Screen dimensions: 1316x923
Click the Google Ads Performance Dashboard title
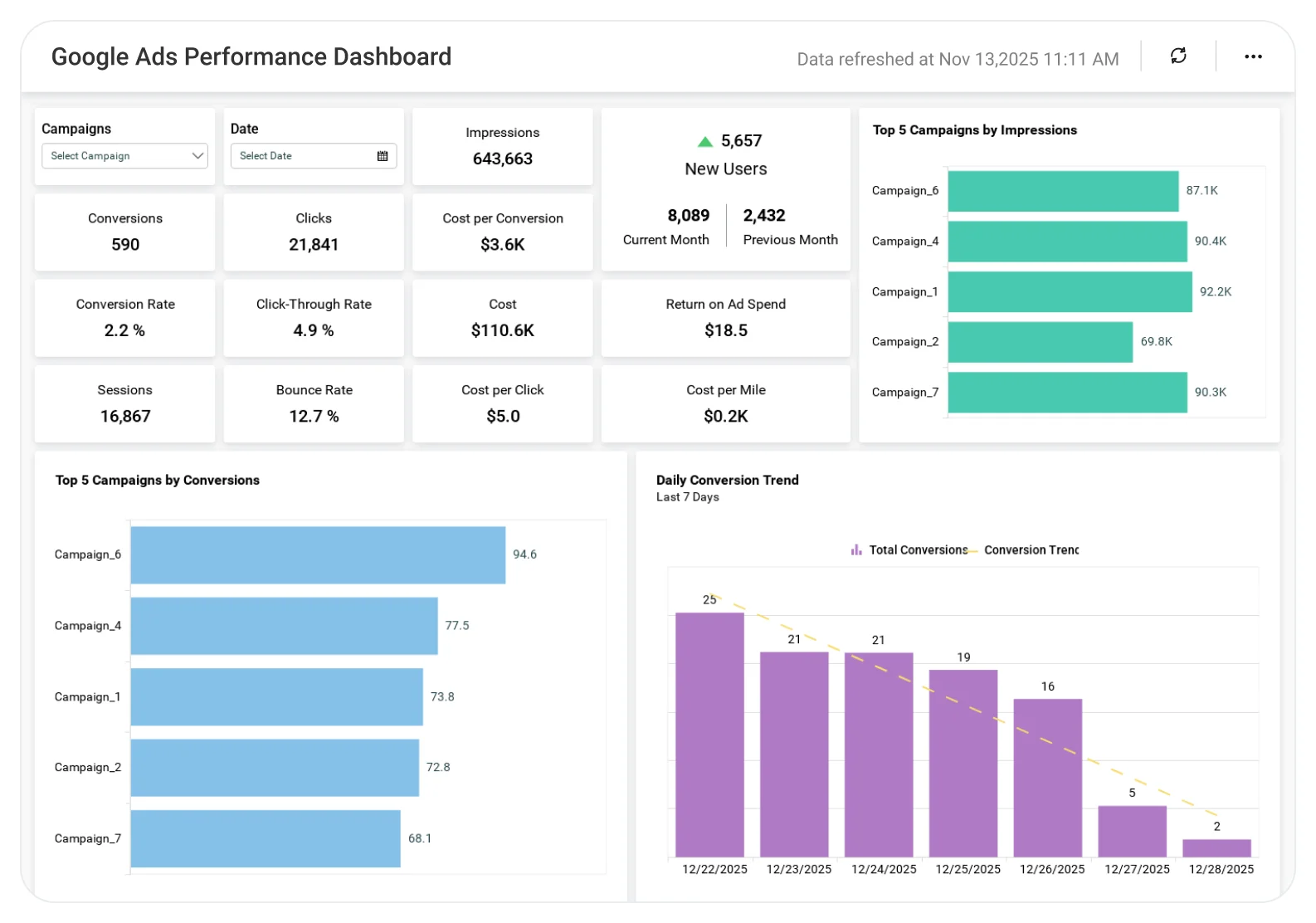[x=251, y=56]
